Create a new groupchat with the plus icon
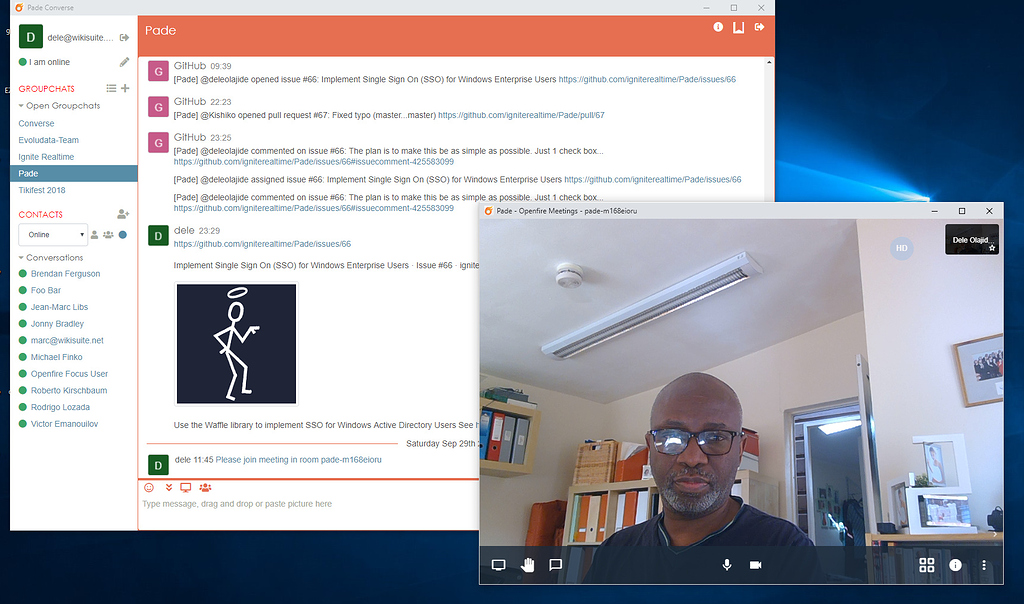This screenshot has width=1024, height=604. tap(124, 88)
